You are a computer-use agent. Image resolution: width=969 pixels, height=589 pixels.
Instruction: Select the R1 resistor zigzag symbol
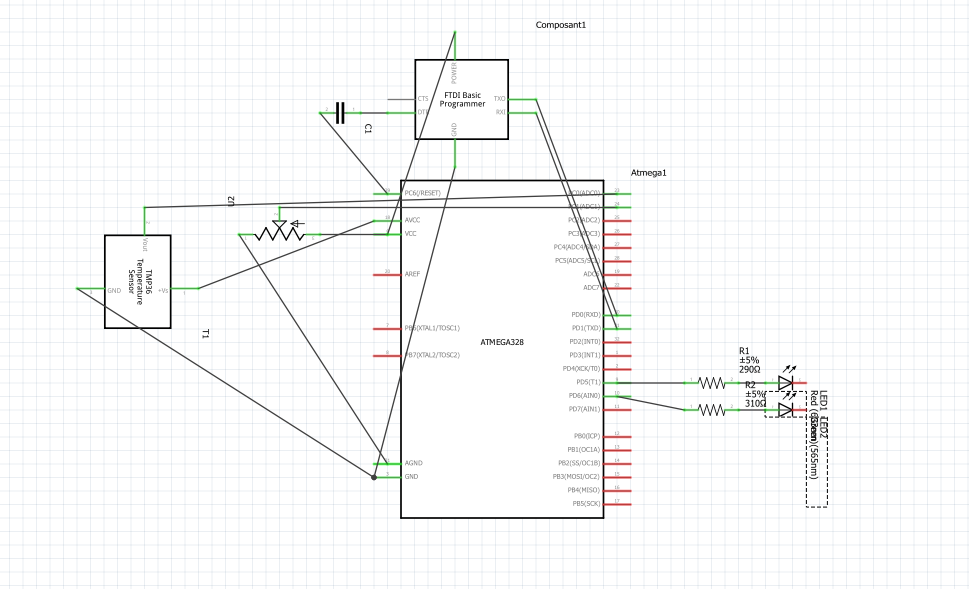[711, 383]
